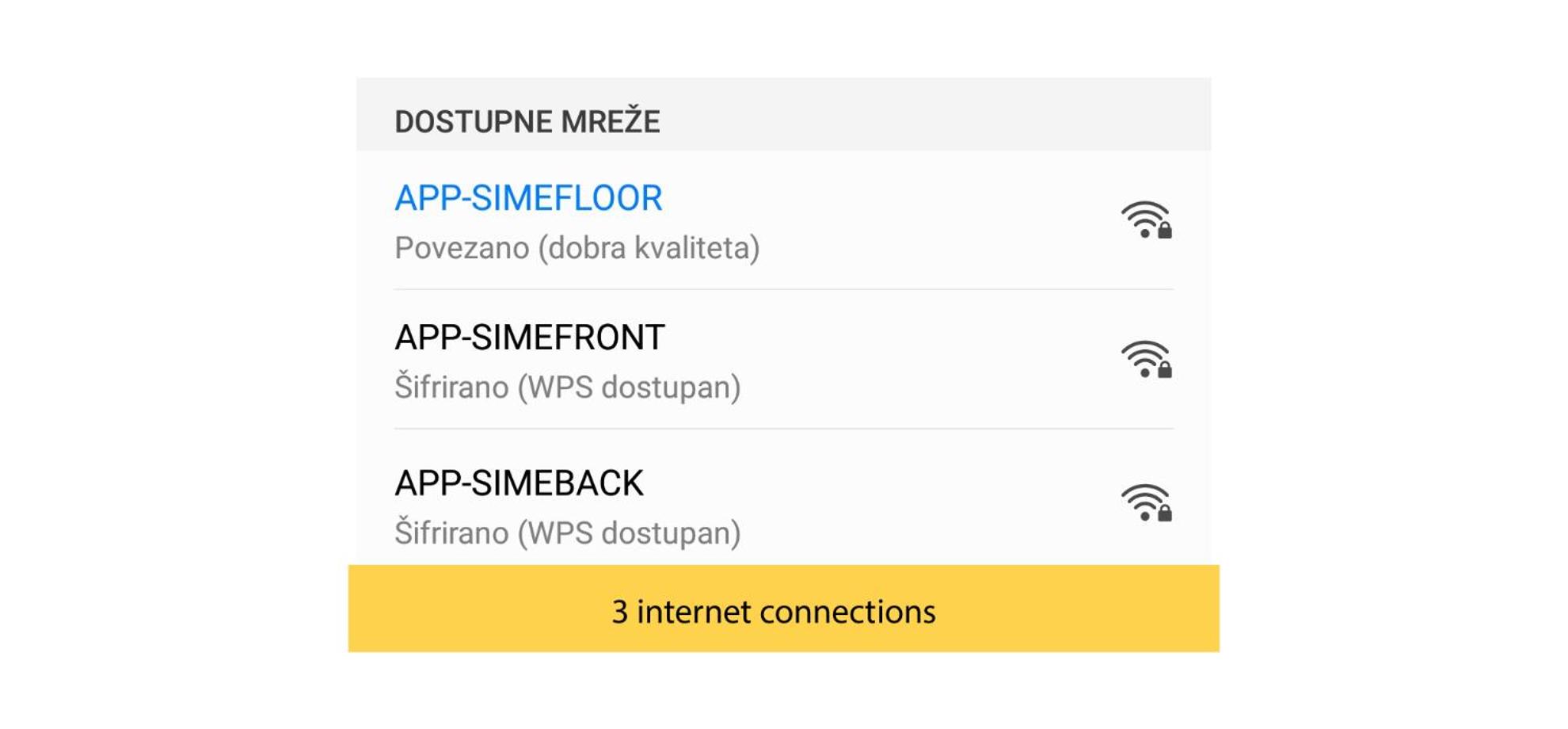Click the divider below APP-SIMEFRONT entry

[x=783, y=429]
